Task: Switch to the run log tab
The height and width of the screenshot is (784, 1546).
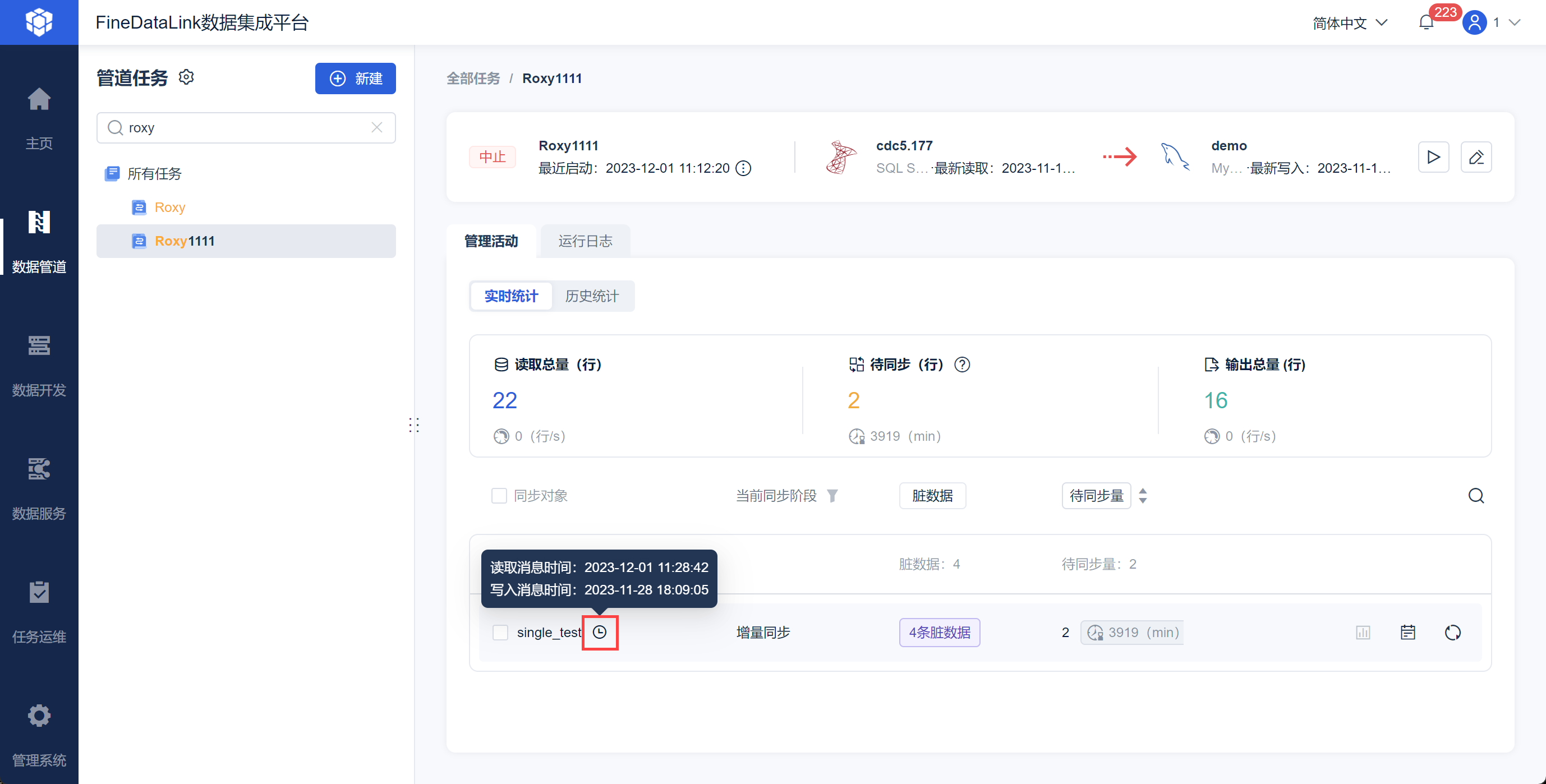Action: [585, 241]
